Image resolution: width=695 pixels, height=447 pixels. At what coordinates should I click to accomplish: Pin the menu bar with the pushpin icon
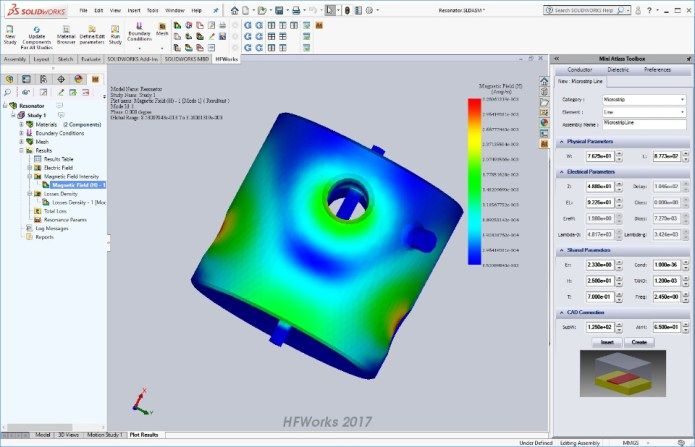(x=216, y=10)
